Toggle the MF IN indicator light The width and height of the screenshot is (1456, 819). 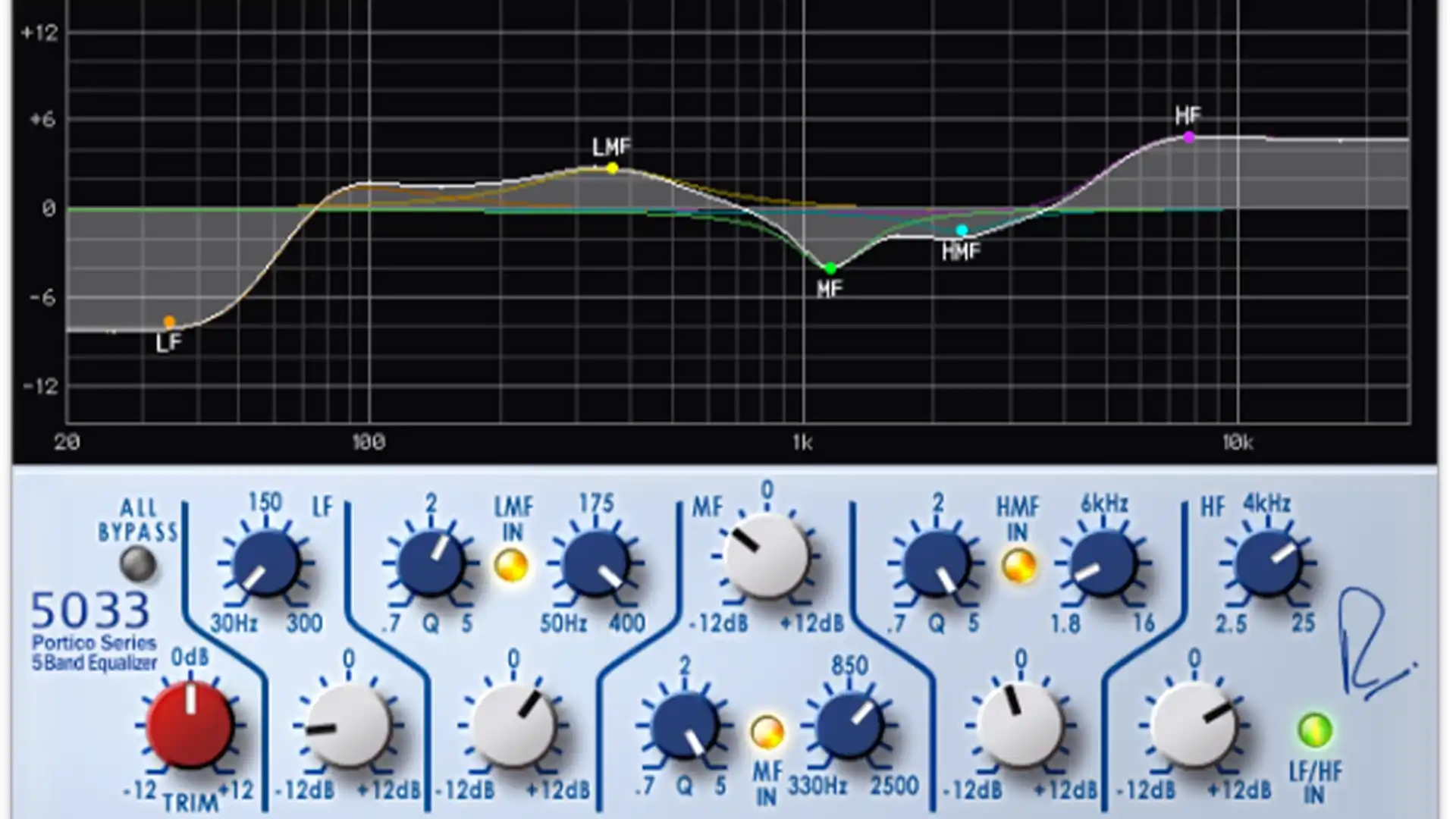pos(767,732)
